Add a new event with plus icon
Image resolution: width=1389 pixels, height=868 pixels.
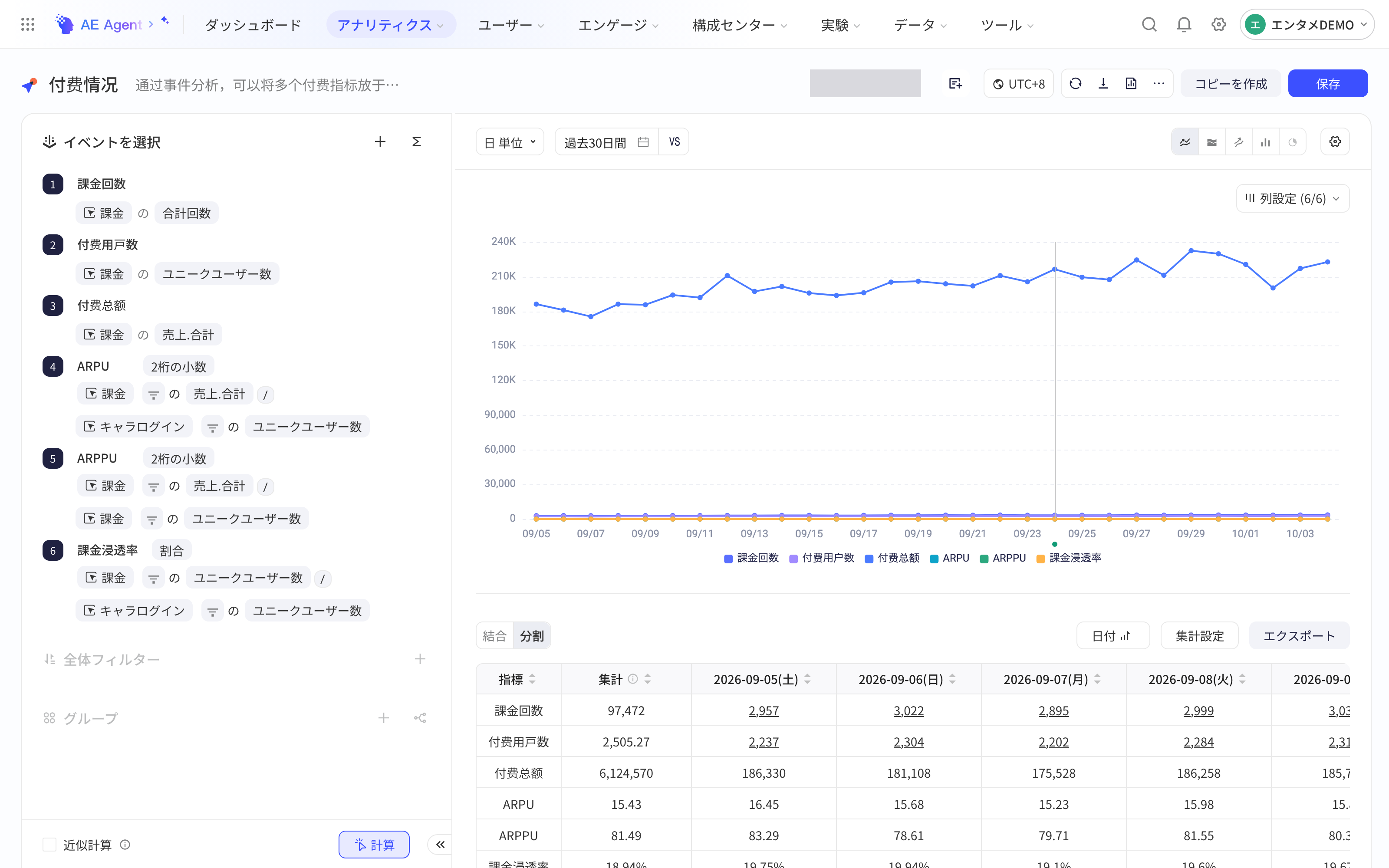(380, 142)
